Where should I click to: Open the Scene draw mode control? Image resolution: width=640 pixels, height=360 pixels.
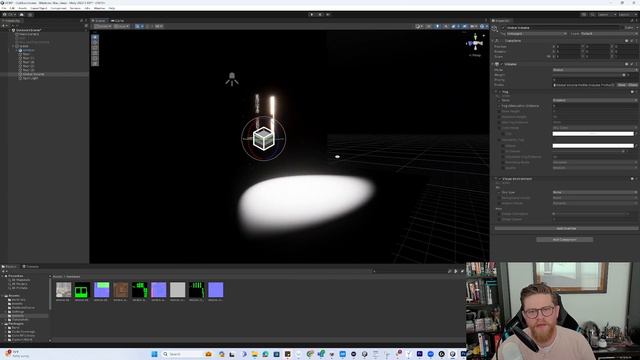point(419,26)
